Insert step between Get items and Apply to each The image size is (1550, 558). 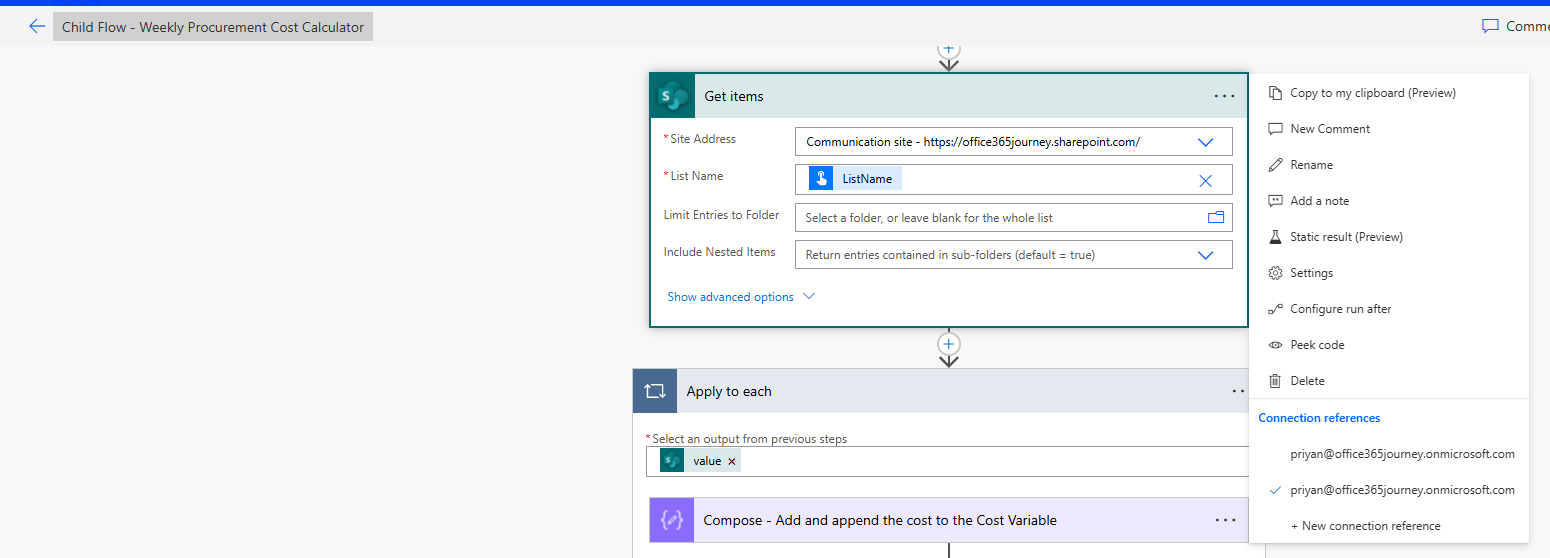coord(948,344)
